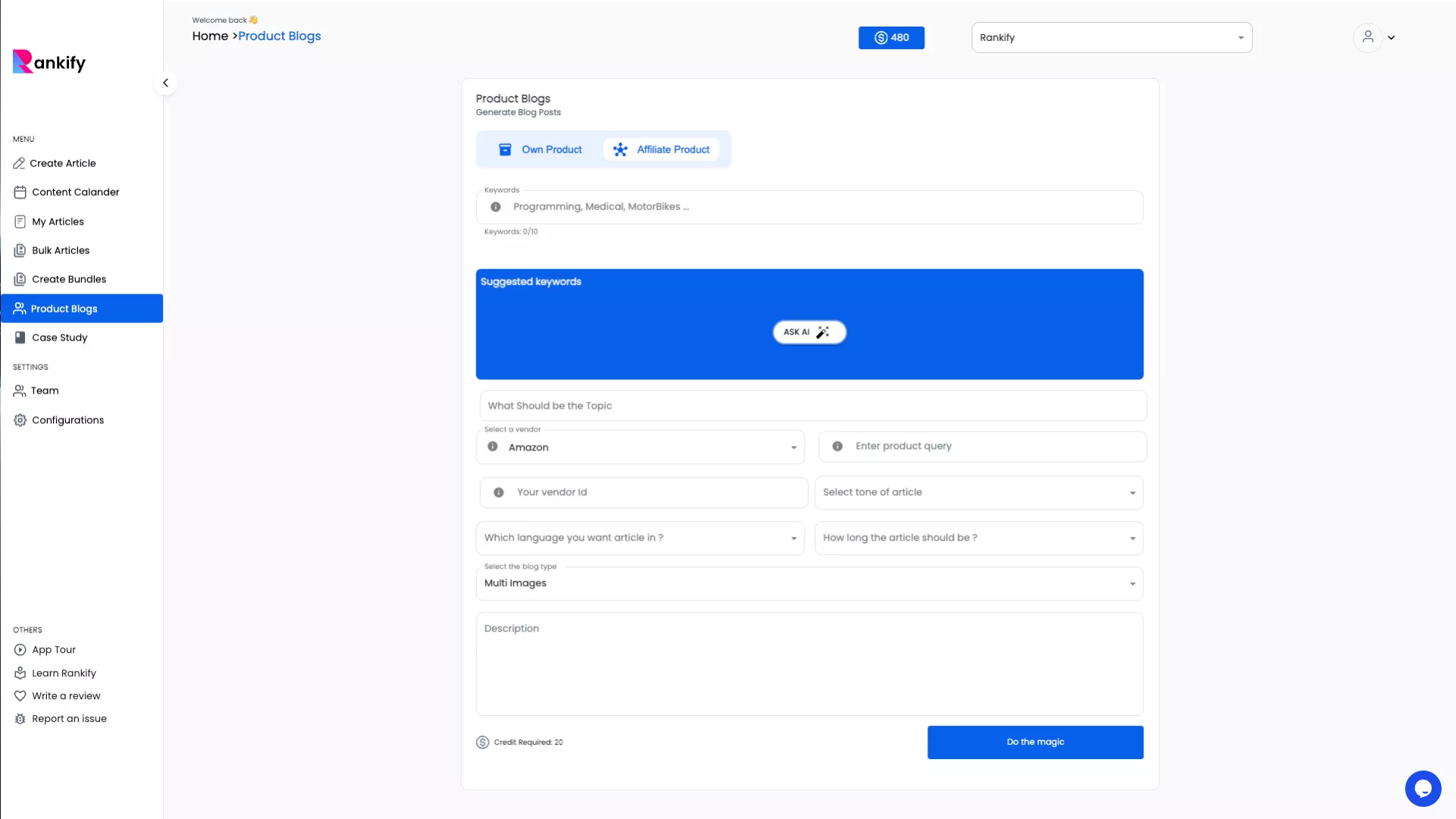
Task: Open the Select tone of article dropdown
Action: (978, 493)
